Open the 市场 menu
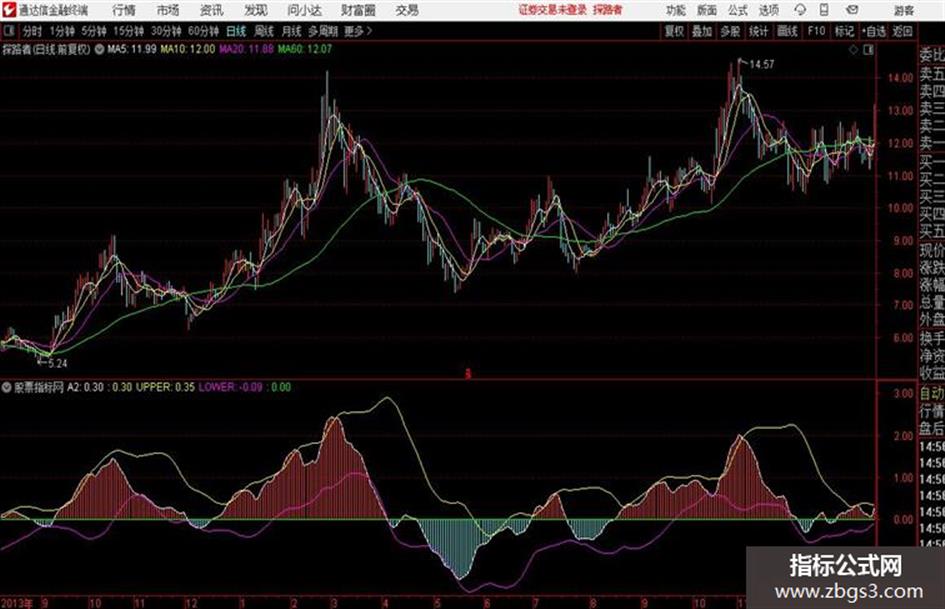This screenshot has width=945, height=609. pyautogui.click(x=168, y=10)
